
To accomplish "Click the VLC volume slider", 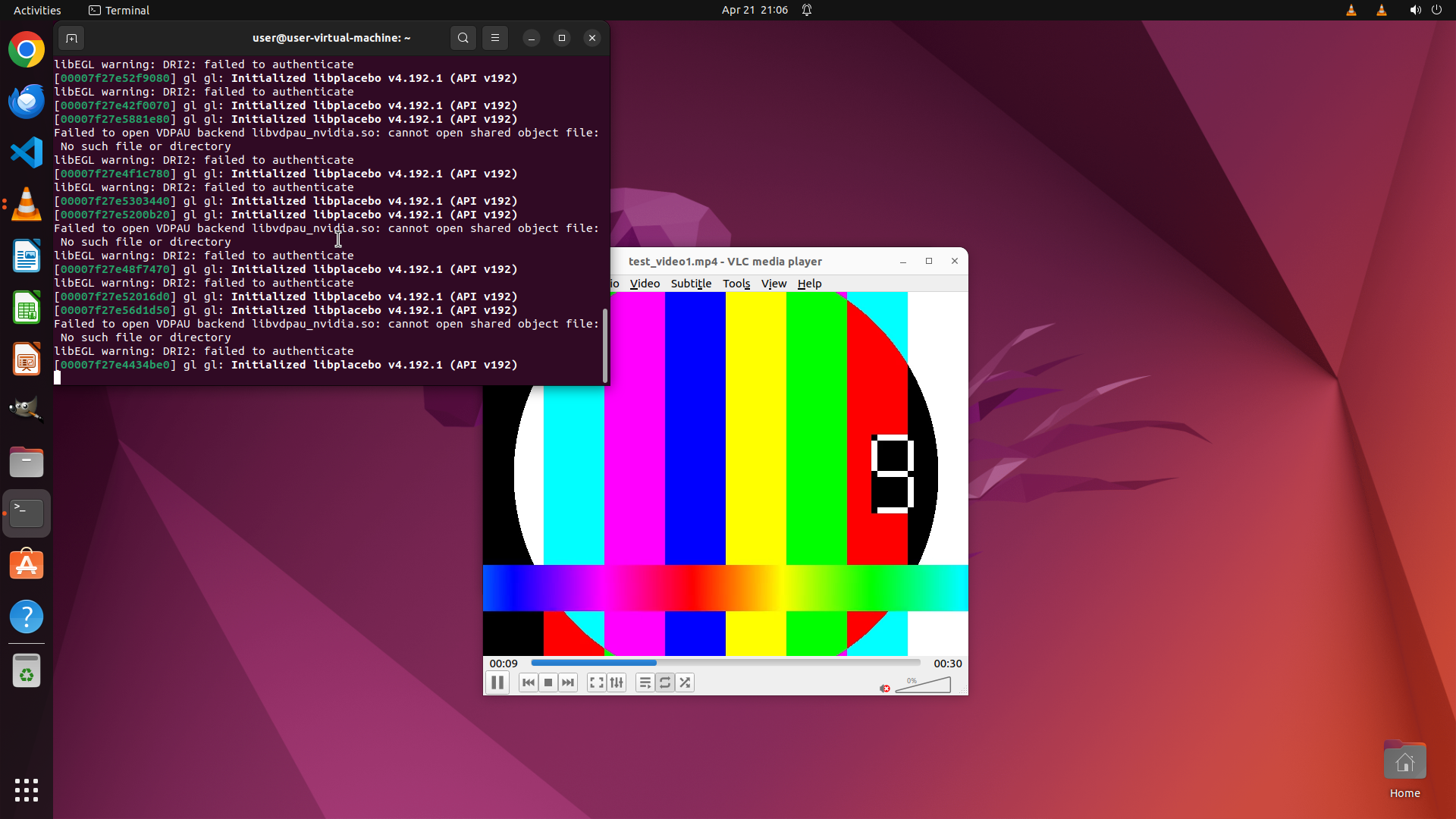I will 924,686.
